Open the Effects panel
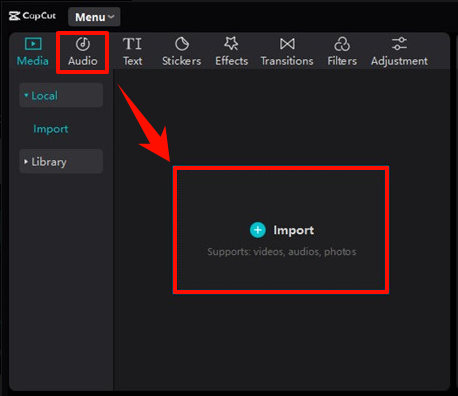This screenshot has height=396, width=458. pos(232,52)
